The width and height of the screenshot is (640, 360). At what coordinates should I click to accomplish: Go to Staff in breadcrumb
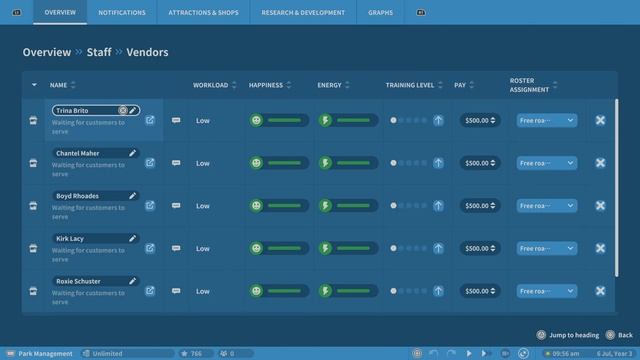[x=99, y=52]
